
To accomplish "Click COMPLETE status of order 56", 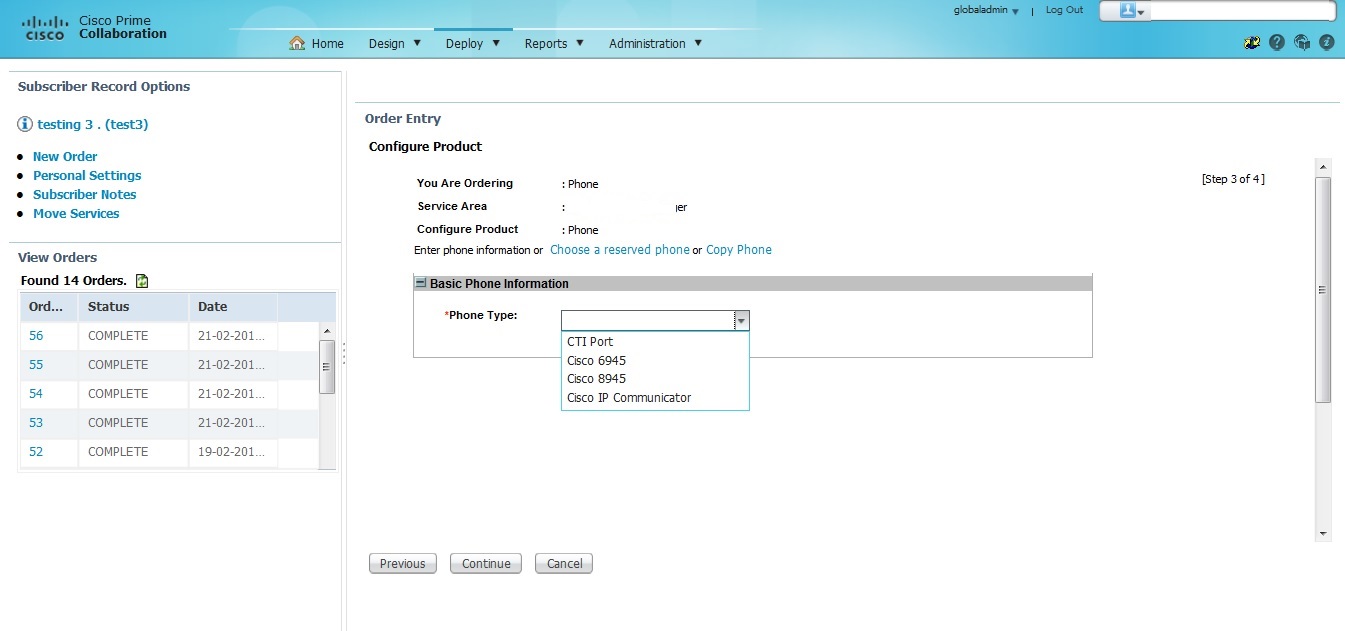I will point(118,336).
